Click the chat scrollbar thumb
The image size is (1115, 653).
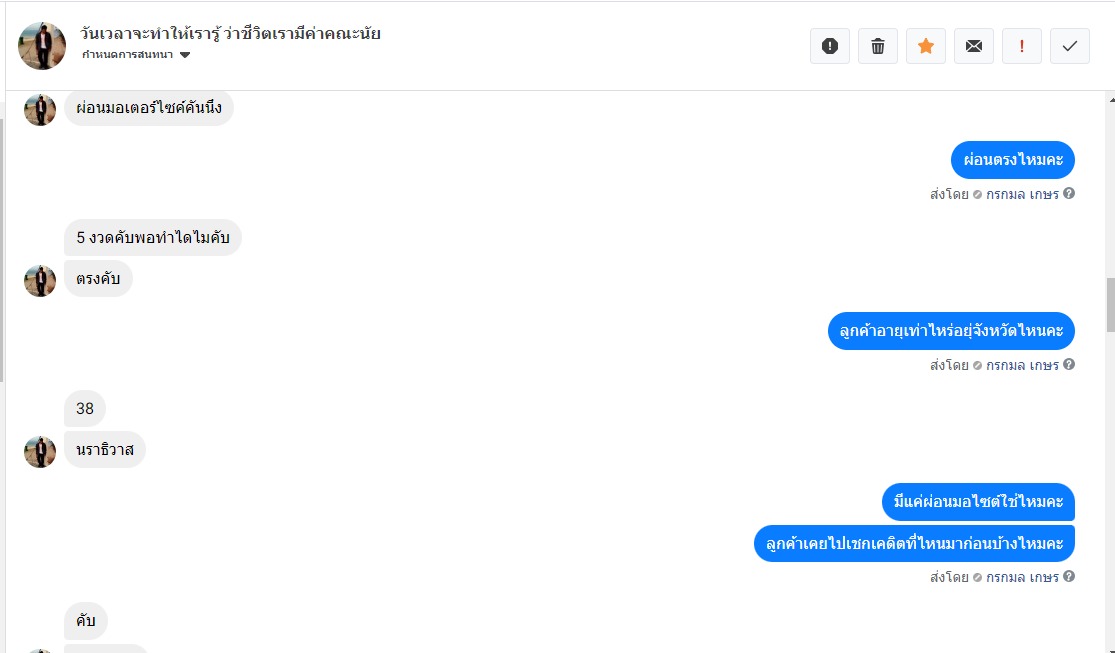[1110, 304]
